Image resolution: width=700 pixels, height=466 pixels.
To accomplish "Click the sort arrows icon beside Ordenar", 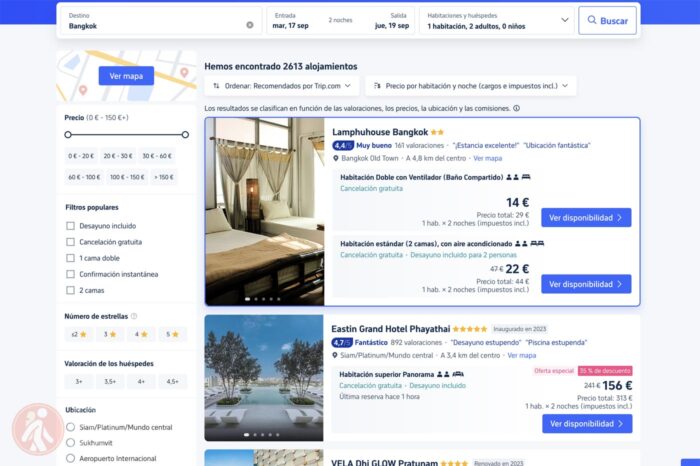I will (216, 86).
